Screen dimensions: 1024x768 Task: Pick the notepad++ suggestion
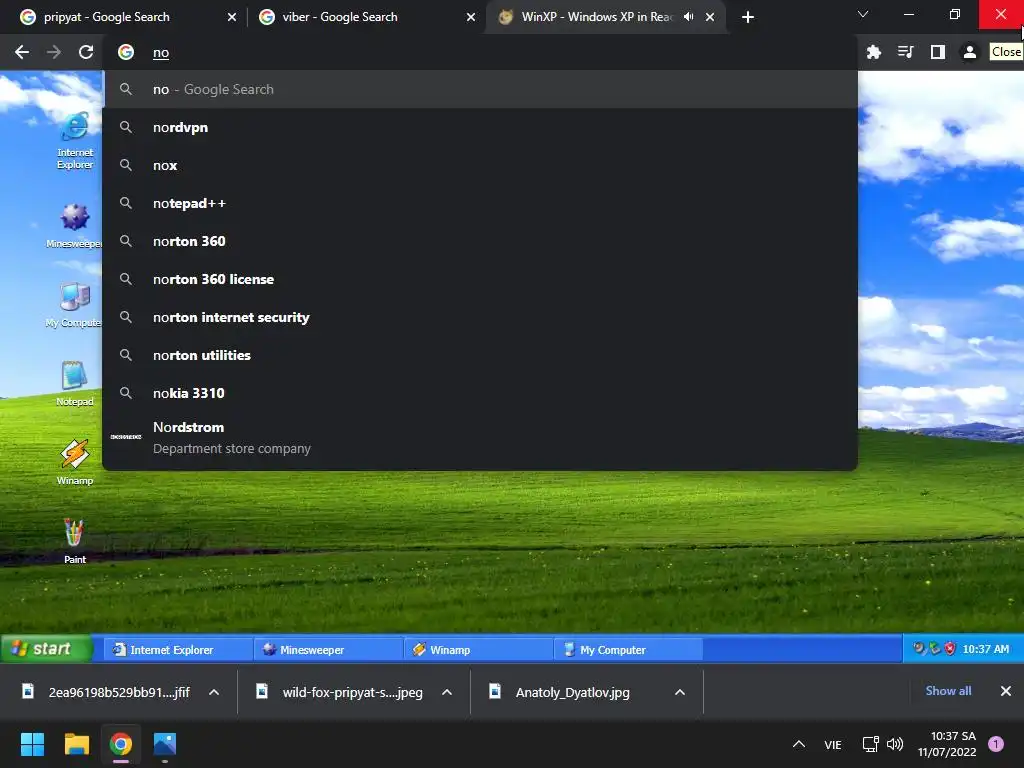coord(480,203)
